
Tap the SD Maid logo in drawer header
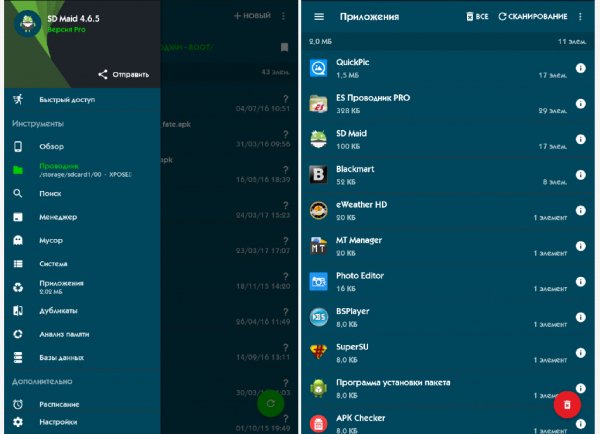(x=28, y=24)
